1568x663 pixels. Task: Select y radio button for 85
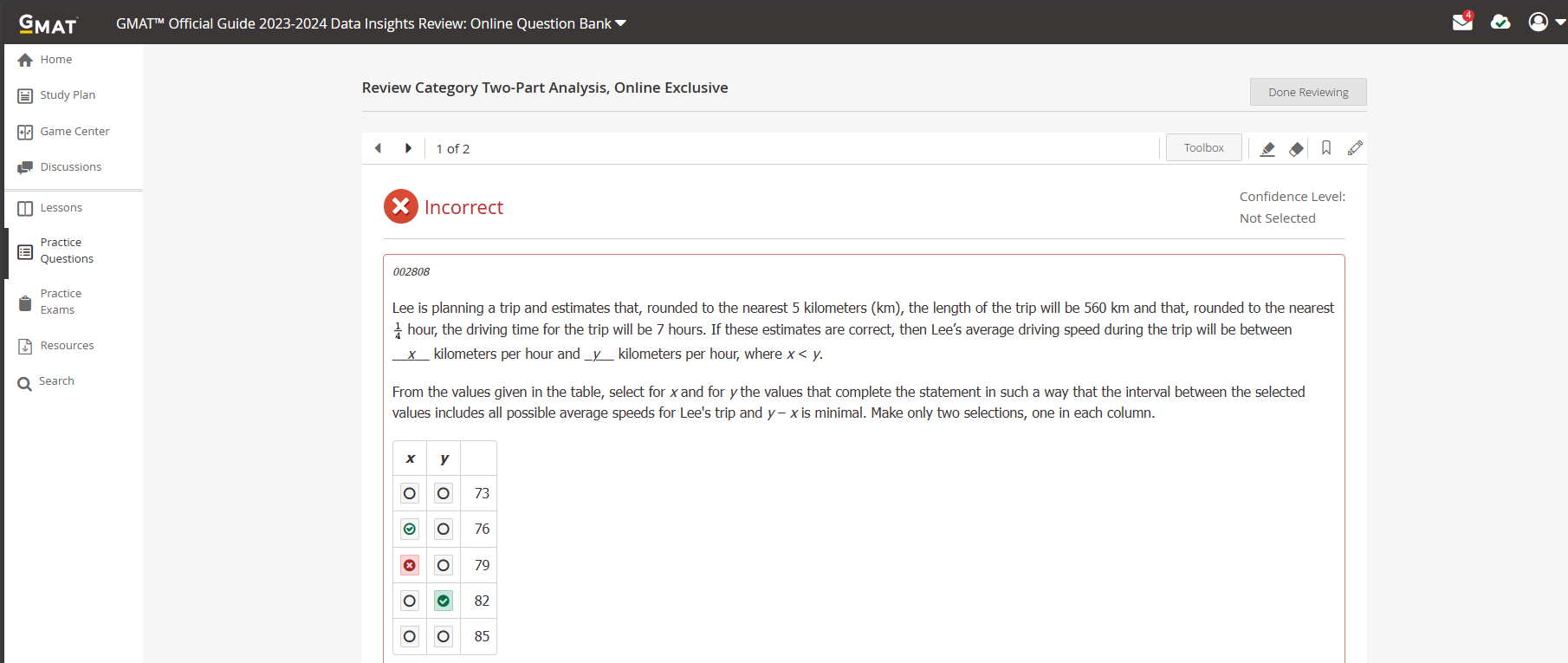pos(444,636)
